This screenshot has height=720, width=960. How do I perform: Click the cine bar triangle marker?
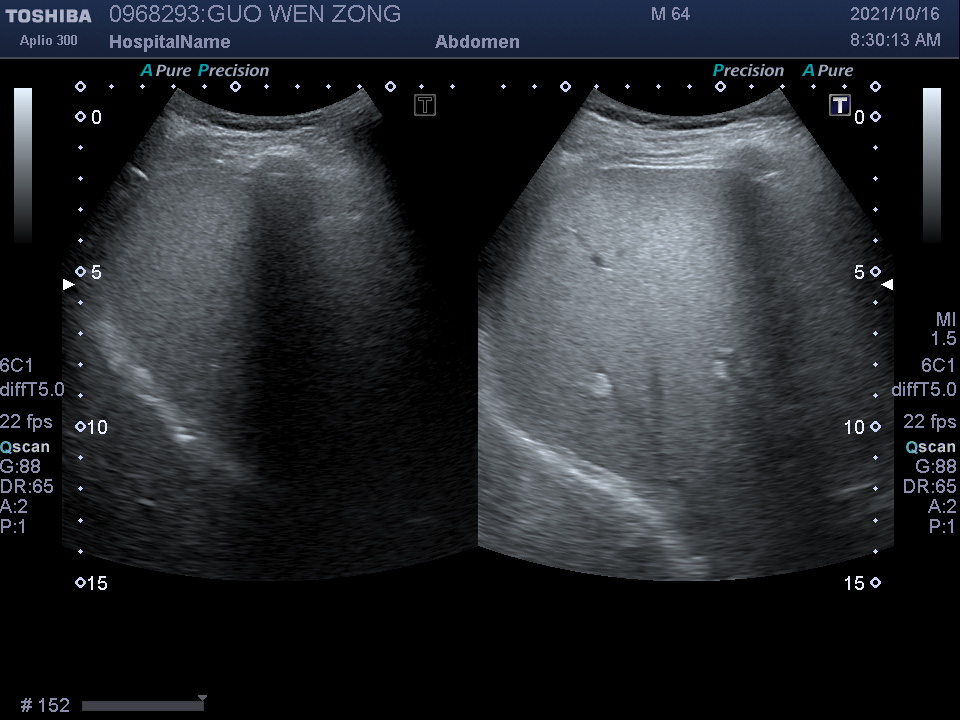tap(202, 698)
